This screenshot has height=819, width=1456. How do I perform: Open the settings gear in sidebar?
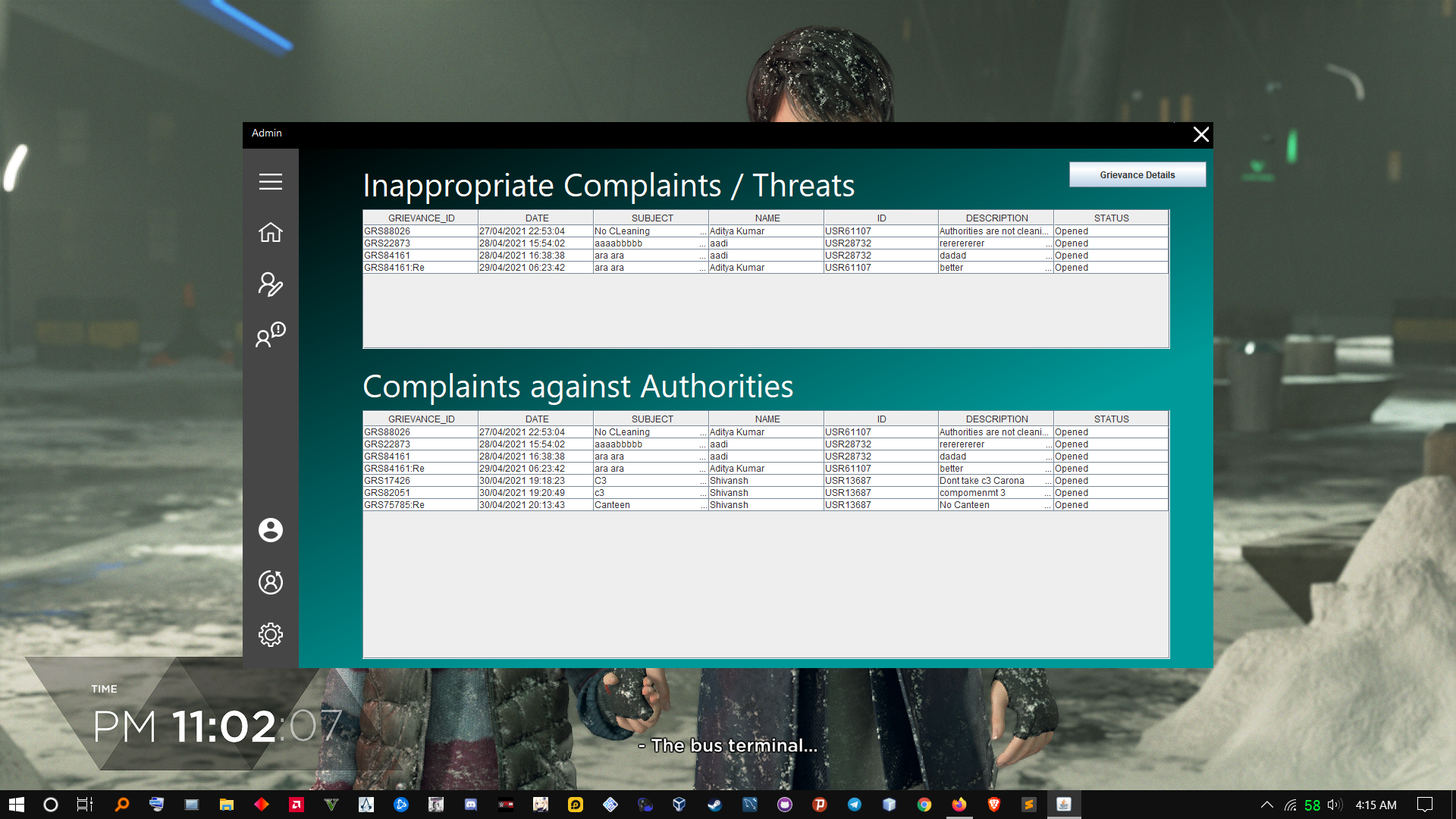click(270, 635)
